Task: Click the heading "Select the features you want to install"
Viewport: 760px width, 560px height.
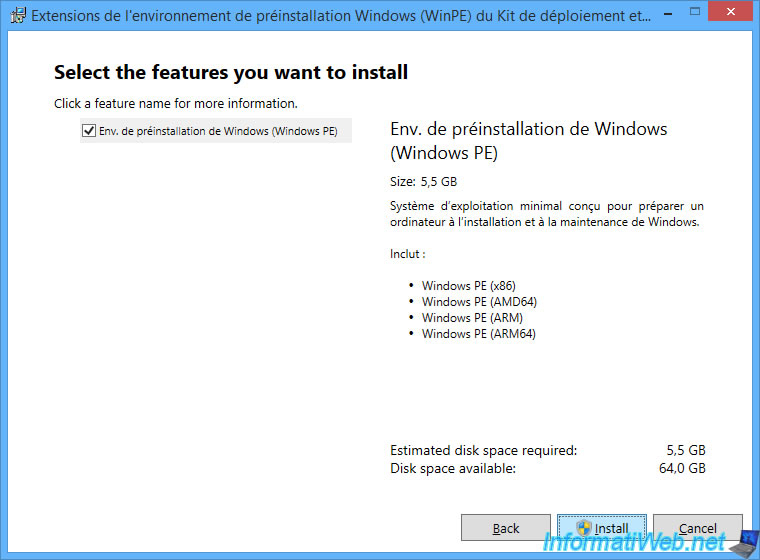Action: [231, 72]
